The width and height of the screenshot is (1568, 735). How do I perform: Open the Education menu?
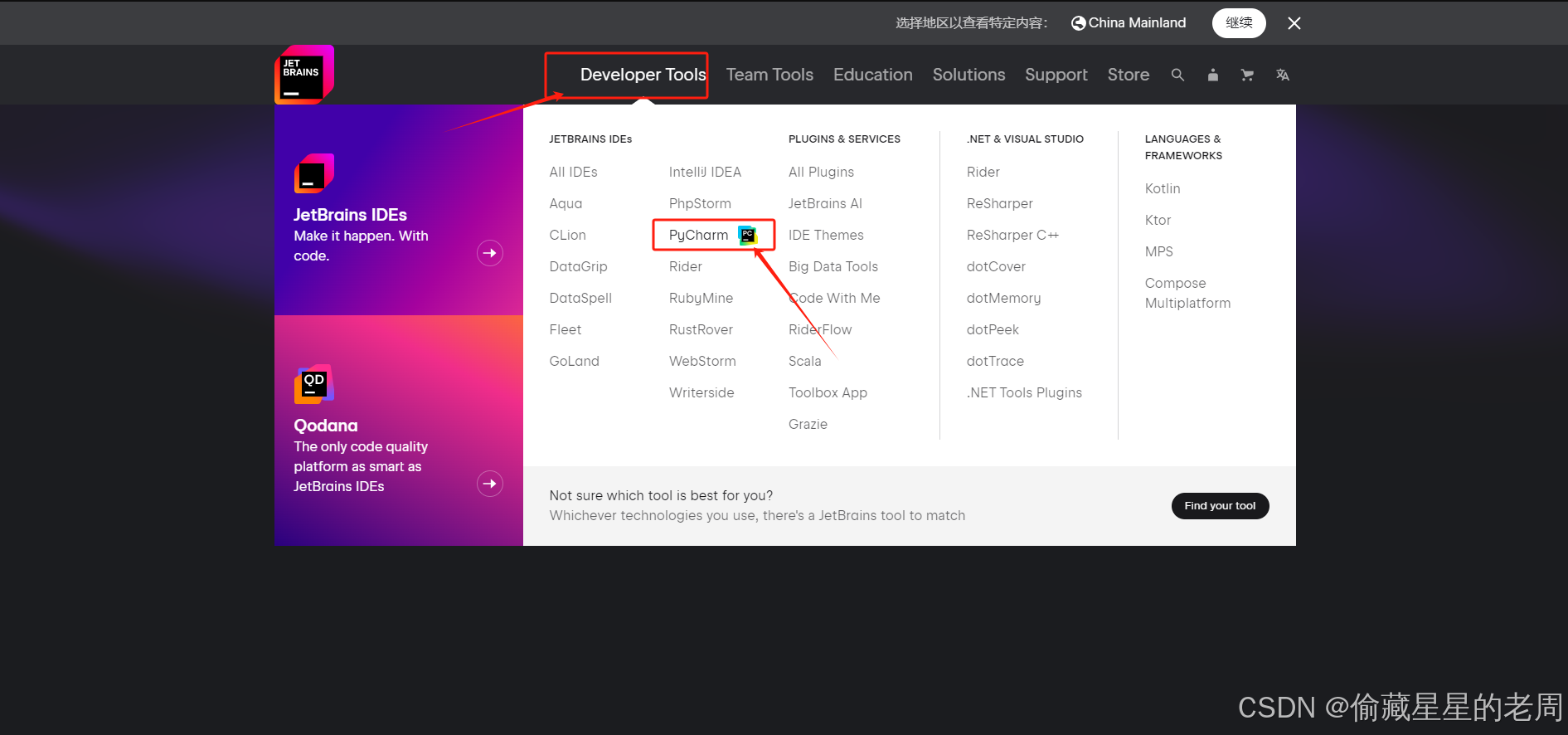872,75
